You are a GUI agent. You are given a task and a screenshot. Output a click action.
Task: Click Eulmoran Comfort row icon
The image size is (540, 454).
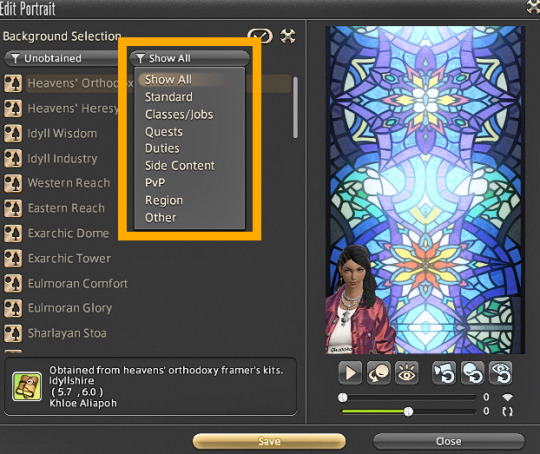(x=13, y=283)
